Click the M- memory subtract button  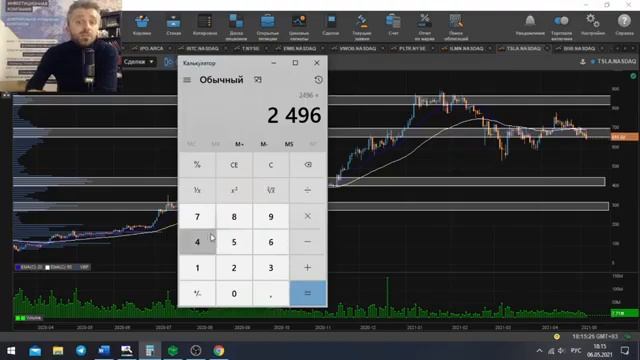tap(264, 144)
